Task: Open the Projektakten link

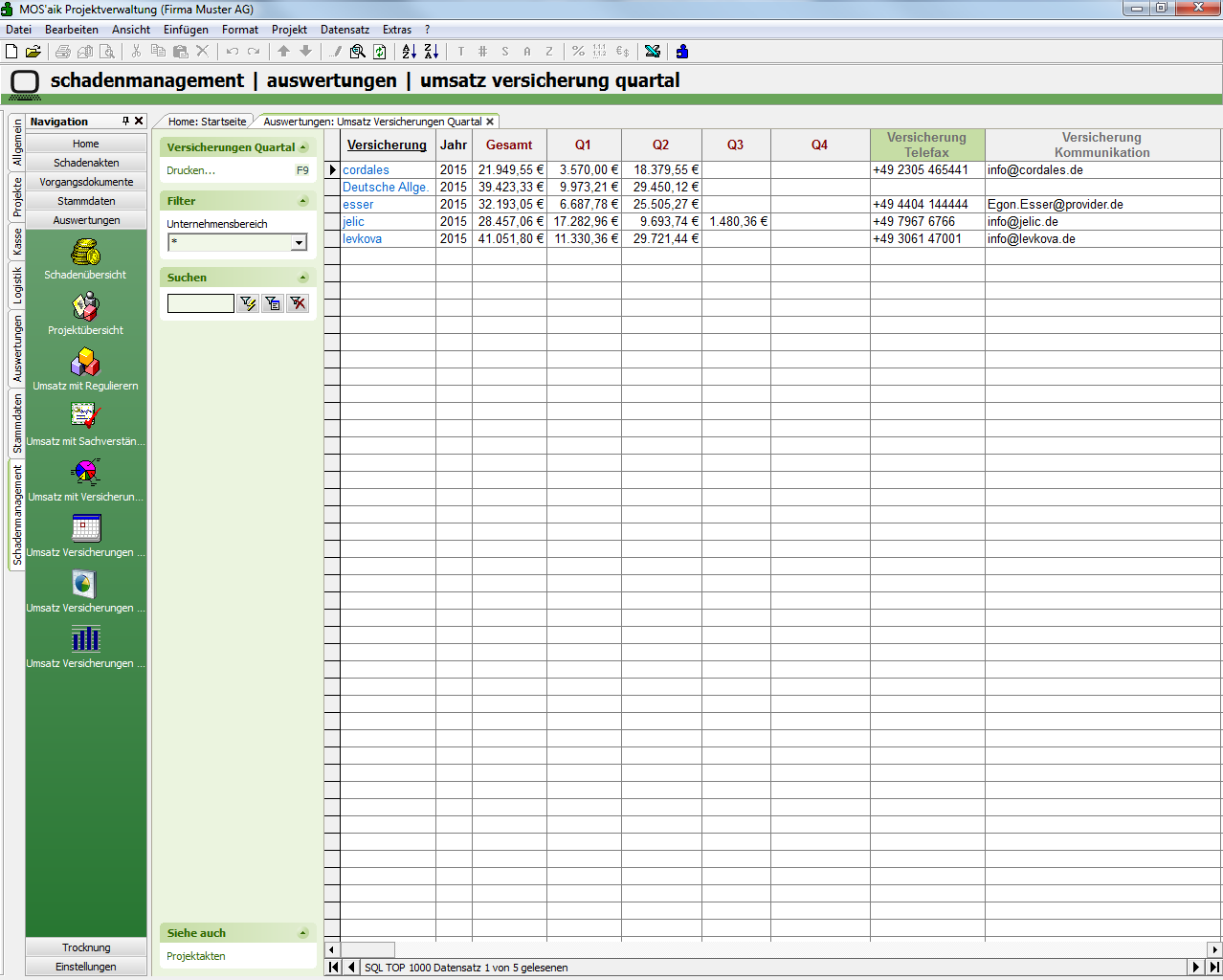Action: pyautogui.click(x=196, y=956)
